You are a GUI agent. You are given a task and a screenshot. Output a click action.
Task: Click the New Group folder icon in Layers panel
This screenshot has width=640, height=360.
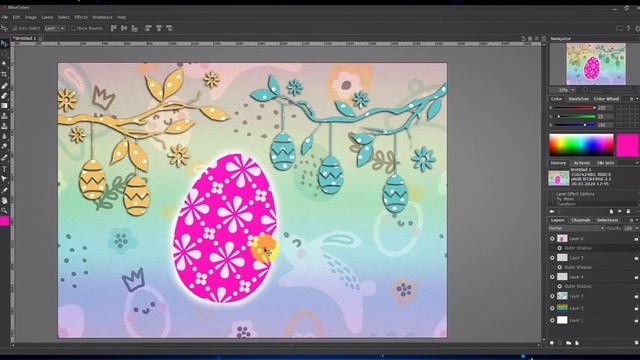569,343
